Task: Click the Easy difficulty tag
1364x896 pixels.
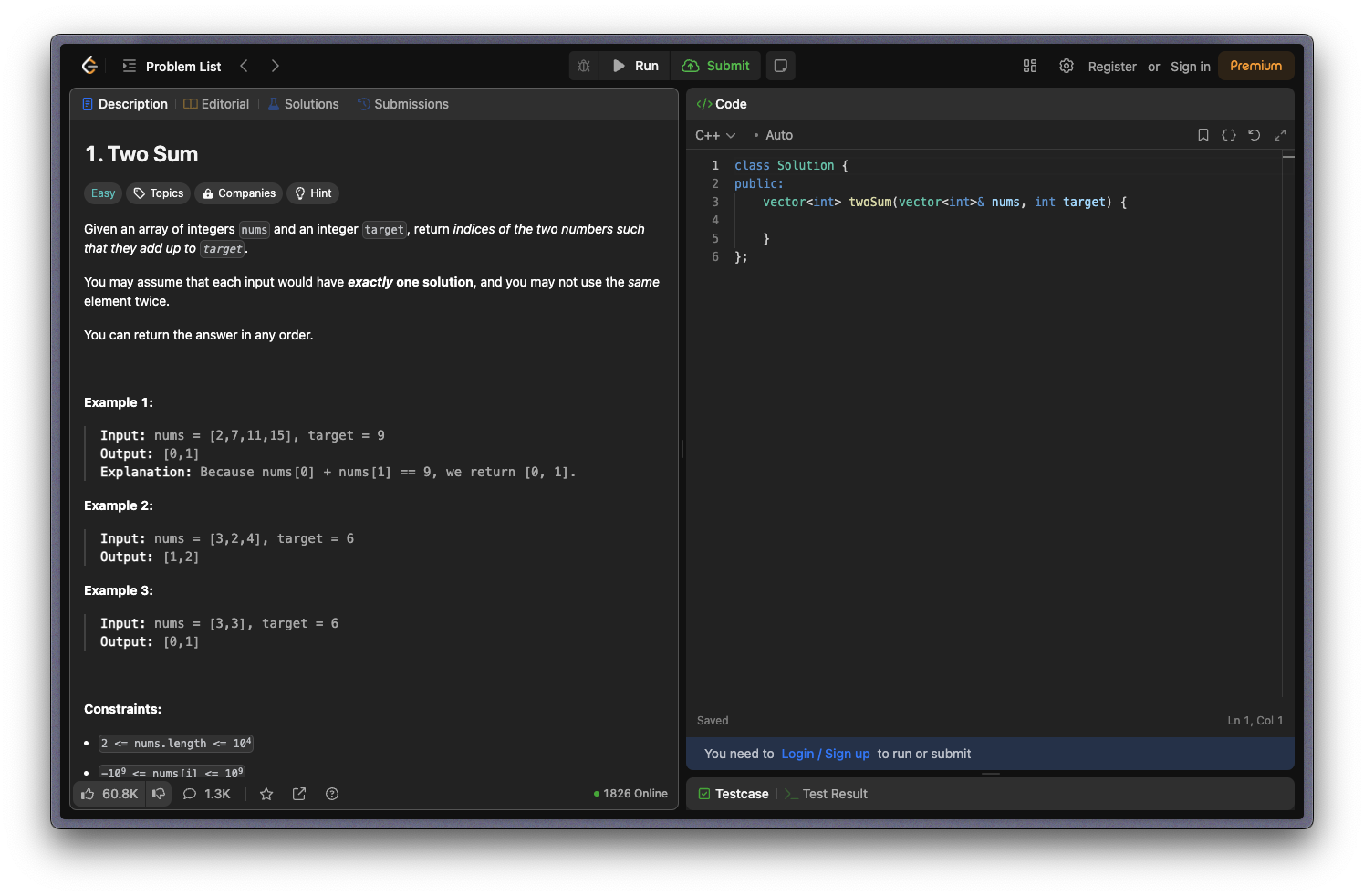Action: [103, 193]
